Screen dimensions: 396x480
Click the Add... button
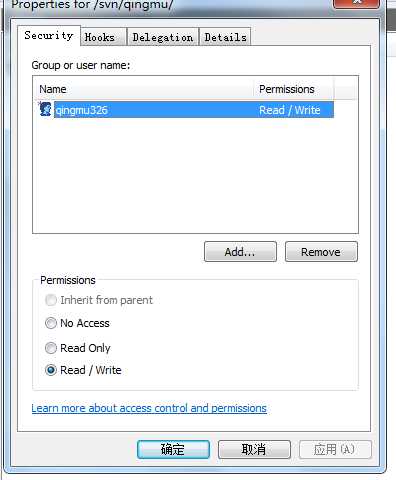[x=240, y=252]
